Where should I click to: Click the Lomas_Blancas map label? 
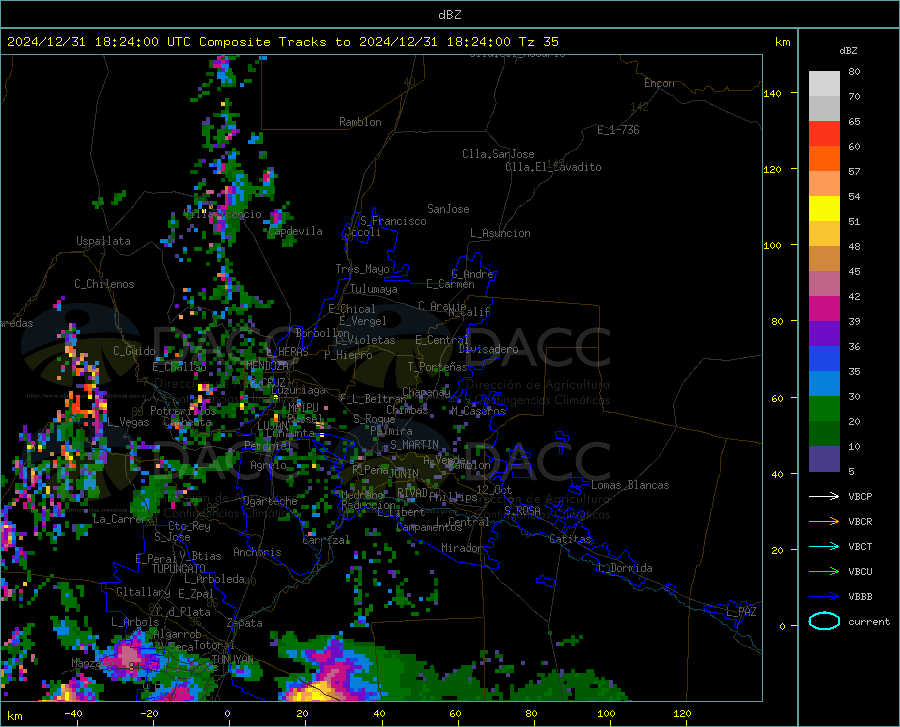(x=630, y=485)
